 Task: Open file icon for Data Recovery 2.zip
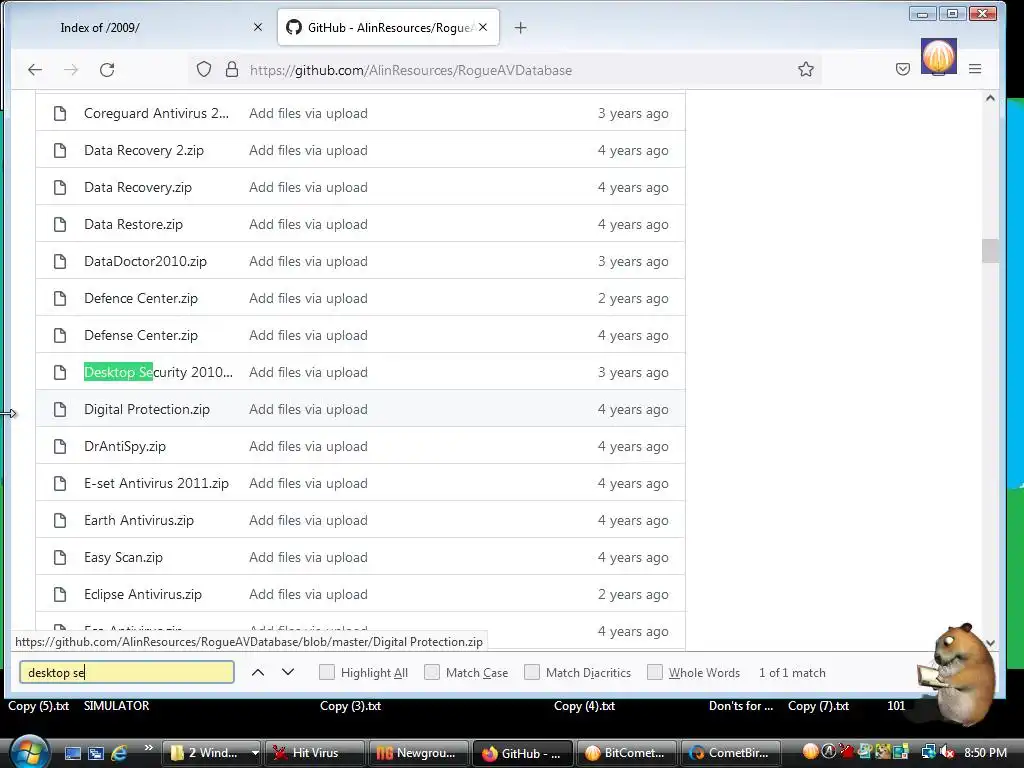(60, 150)
